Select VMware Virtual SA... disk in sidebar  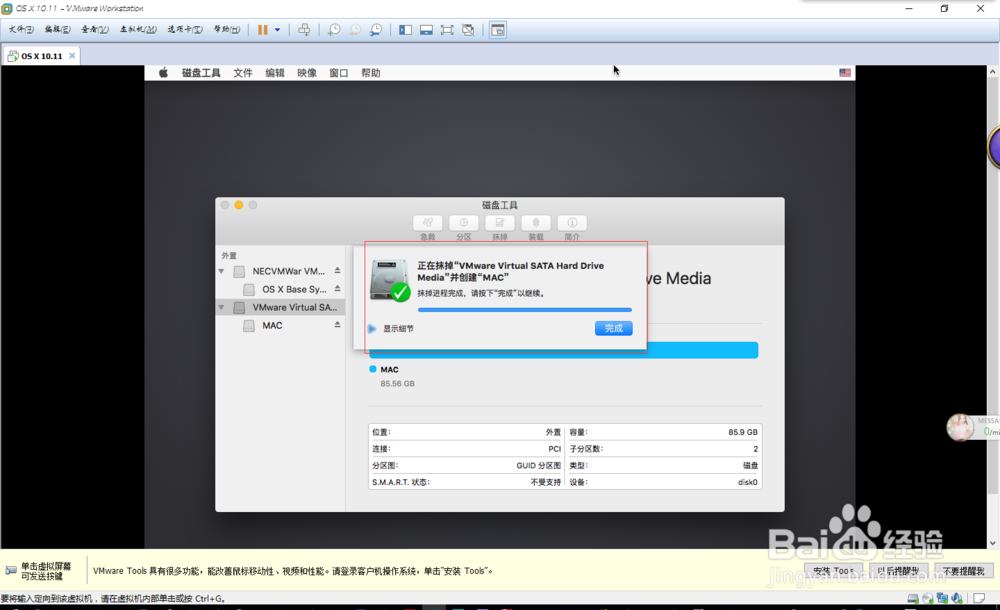point(281,307)
